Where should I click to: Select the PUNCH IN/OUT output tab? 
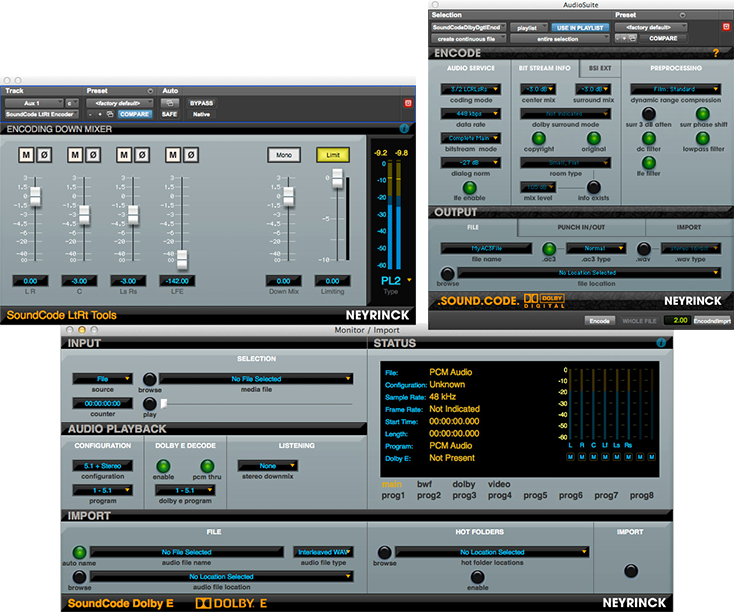pos(581,227)
